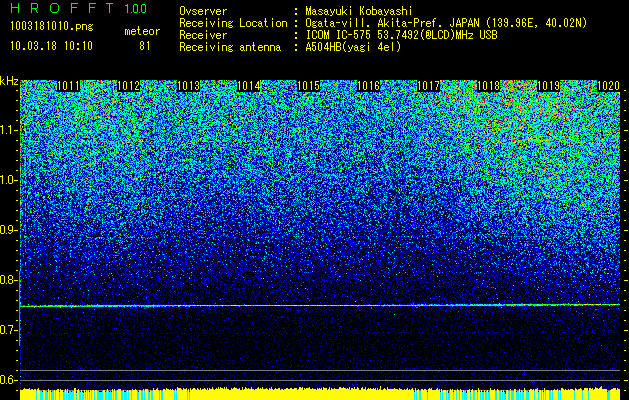629x400 pixels.
Task: Click time marker 1017
Action: point(428,86)
